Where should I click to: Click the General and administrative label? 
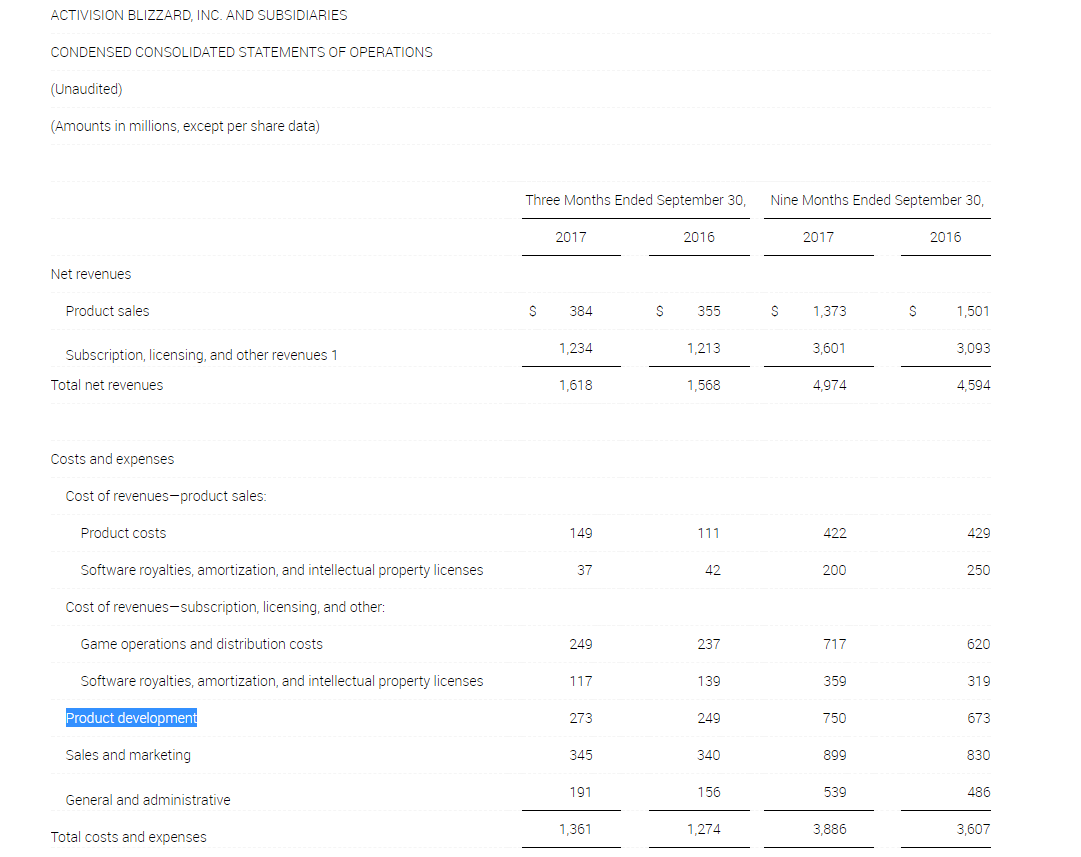[x=148, y=800]
